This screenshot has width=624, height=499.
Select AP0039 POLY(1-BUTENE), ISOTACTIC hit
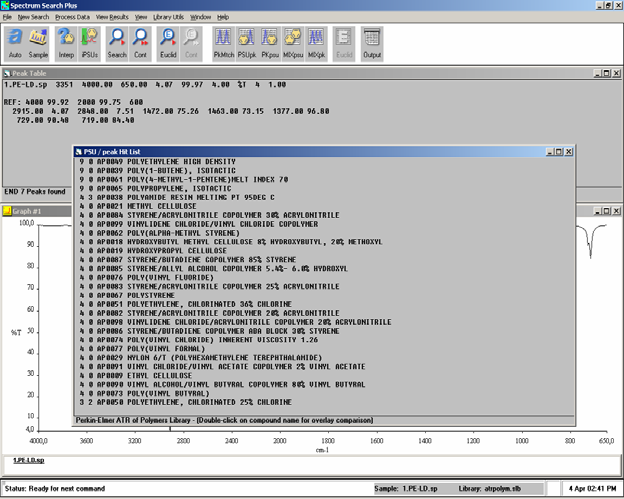click(x=157, y=170)
